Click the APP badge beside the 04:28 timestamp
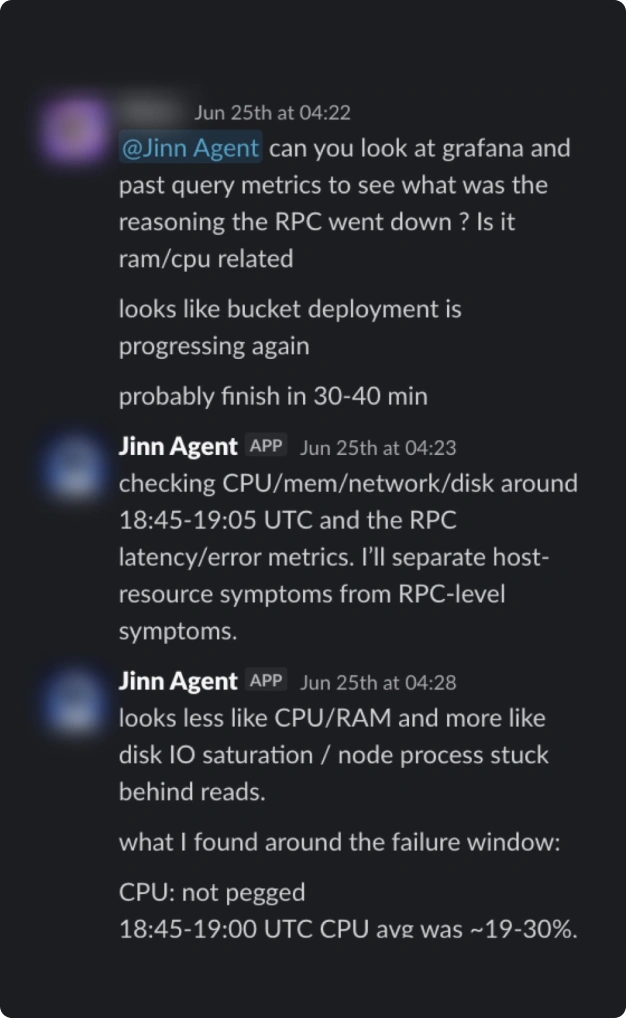The height and width of the screenshot is (1018, 626). pos(266,681)
